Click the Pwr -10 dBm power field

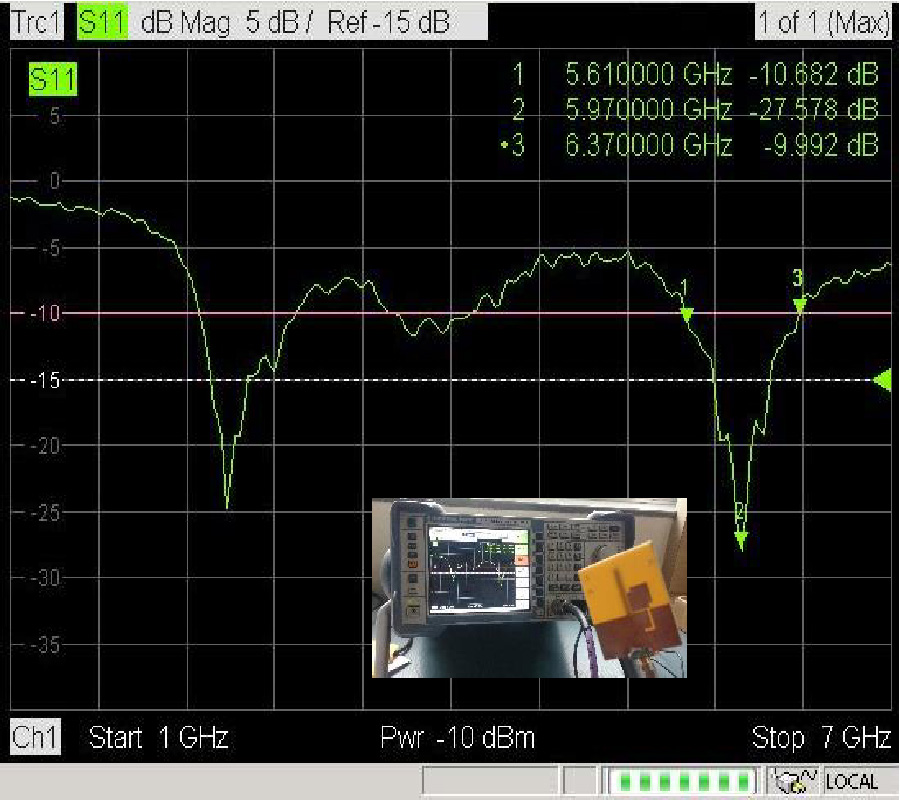pos(458,738)
